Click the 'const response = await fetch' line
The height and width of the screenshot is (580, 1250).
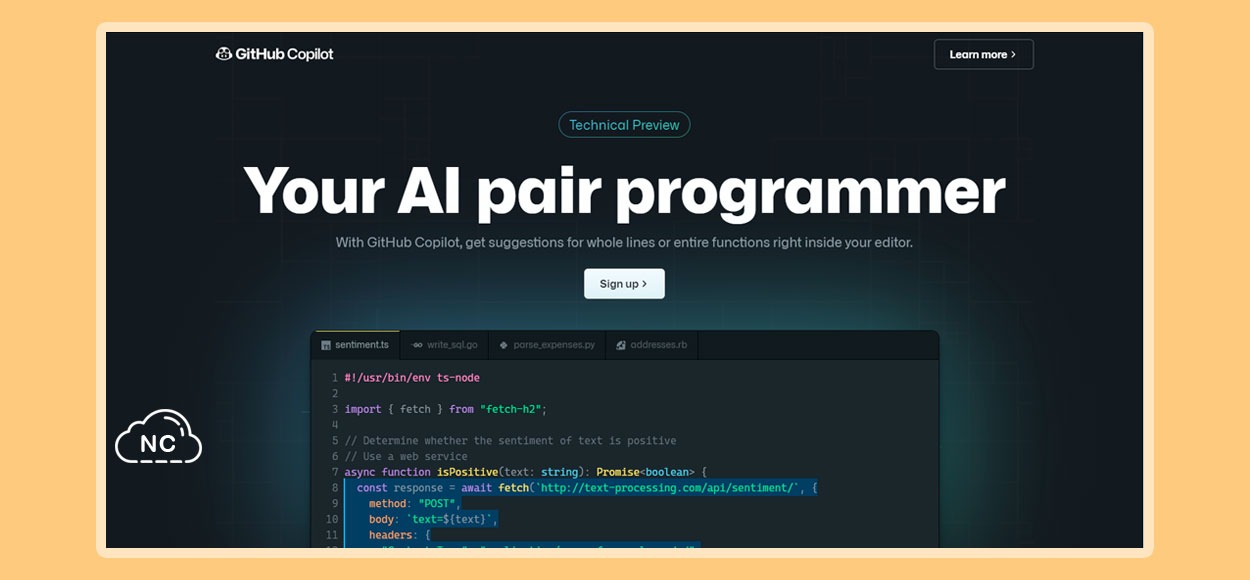587,488
